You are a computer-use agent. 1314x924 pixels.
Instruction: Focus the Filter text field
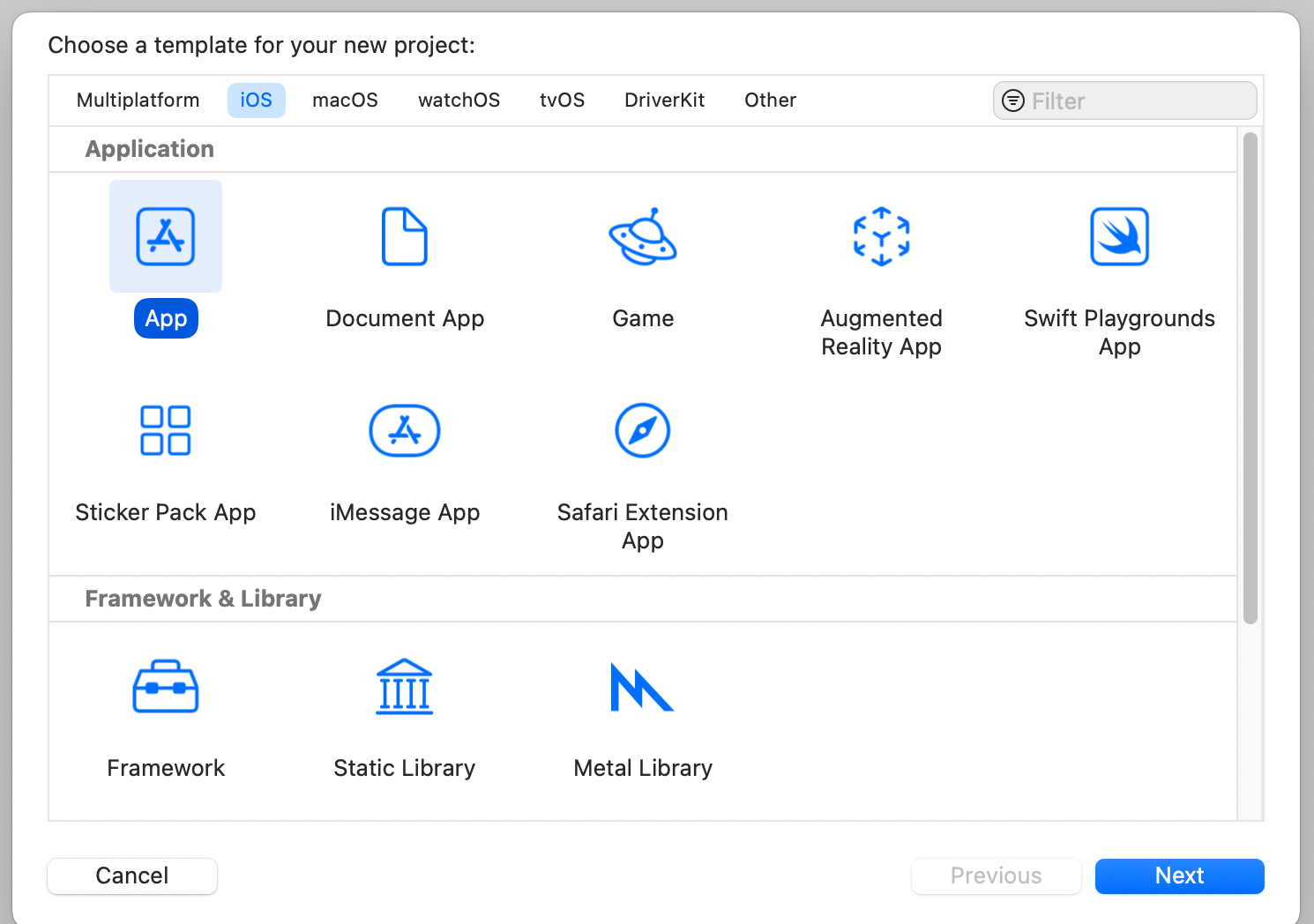point(1125,101)
